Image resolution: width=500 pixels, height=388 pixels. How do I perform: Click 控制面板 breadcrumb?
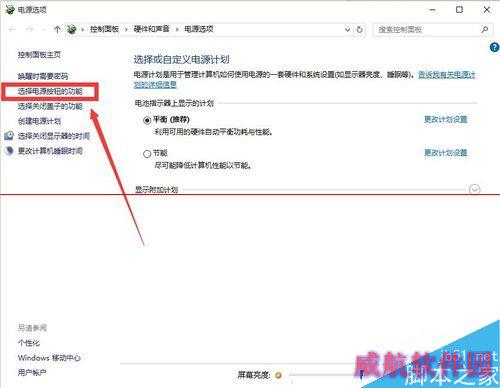[x=104, y=29]
